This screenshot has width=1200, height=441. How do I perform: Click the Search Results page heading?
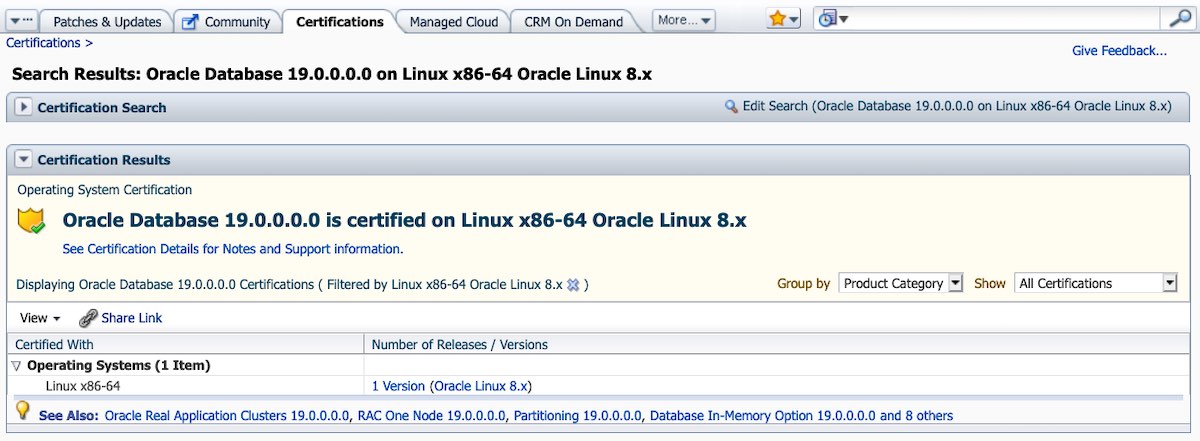(332, 75)
